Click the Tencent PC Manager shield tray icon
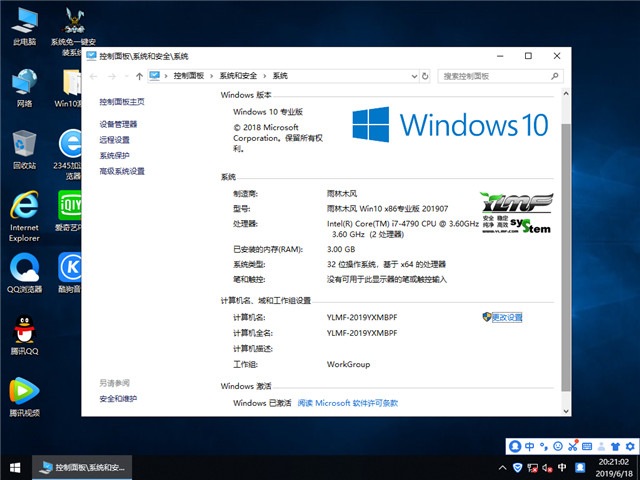 518,468
